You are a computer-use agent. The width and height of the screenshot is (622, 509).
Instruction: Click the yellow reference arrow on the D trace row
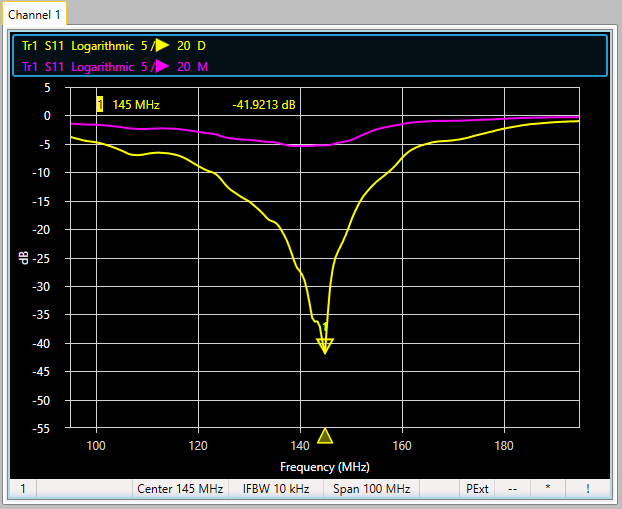click(x=161, y=45)
